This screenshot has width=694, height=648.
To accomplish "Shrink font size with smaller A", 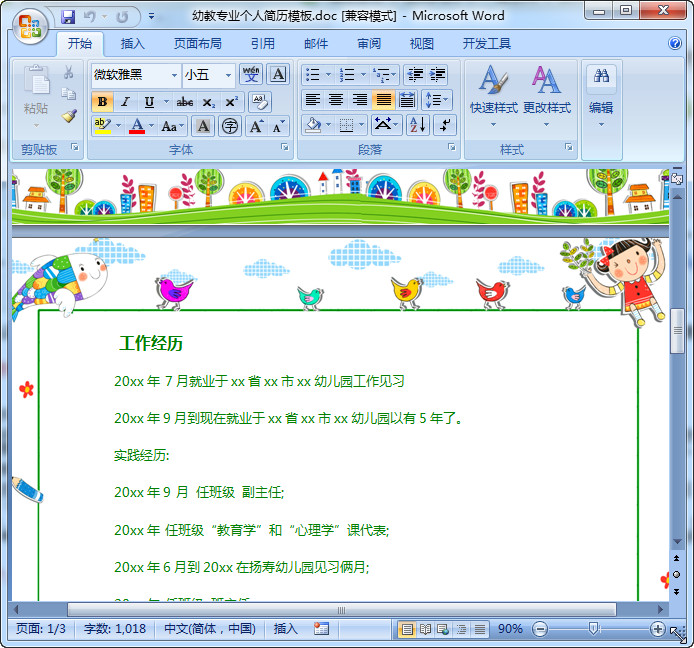I will [278, 127].
